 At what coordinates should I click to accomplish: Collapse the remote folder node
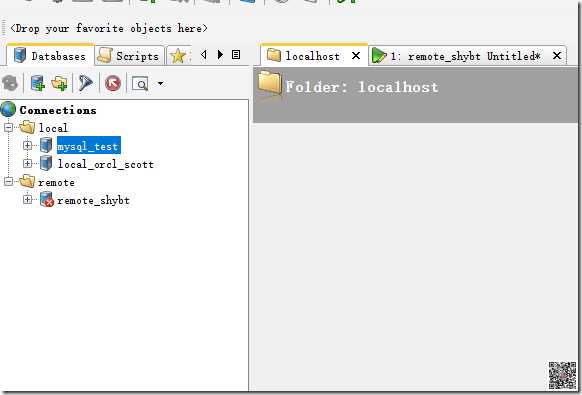(9, 182)
